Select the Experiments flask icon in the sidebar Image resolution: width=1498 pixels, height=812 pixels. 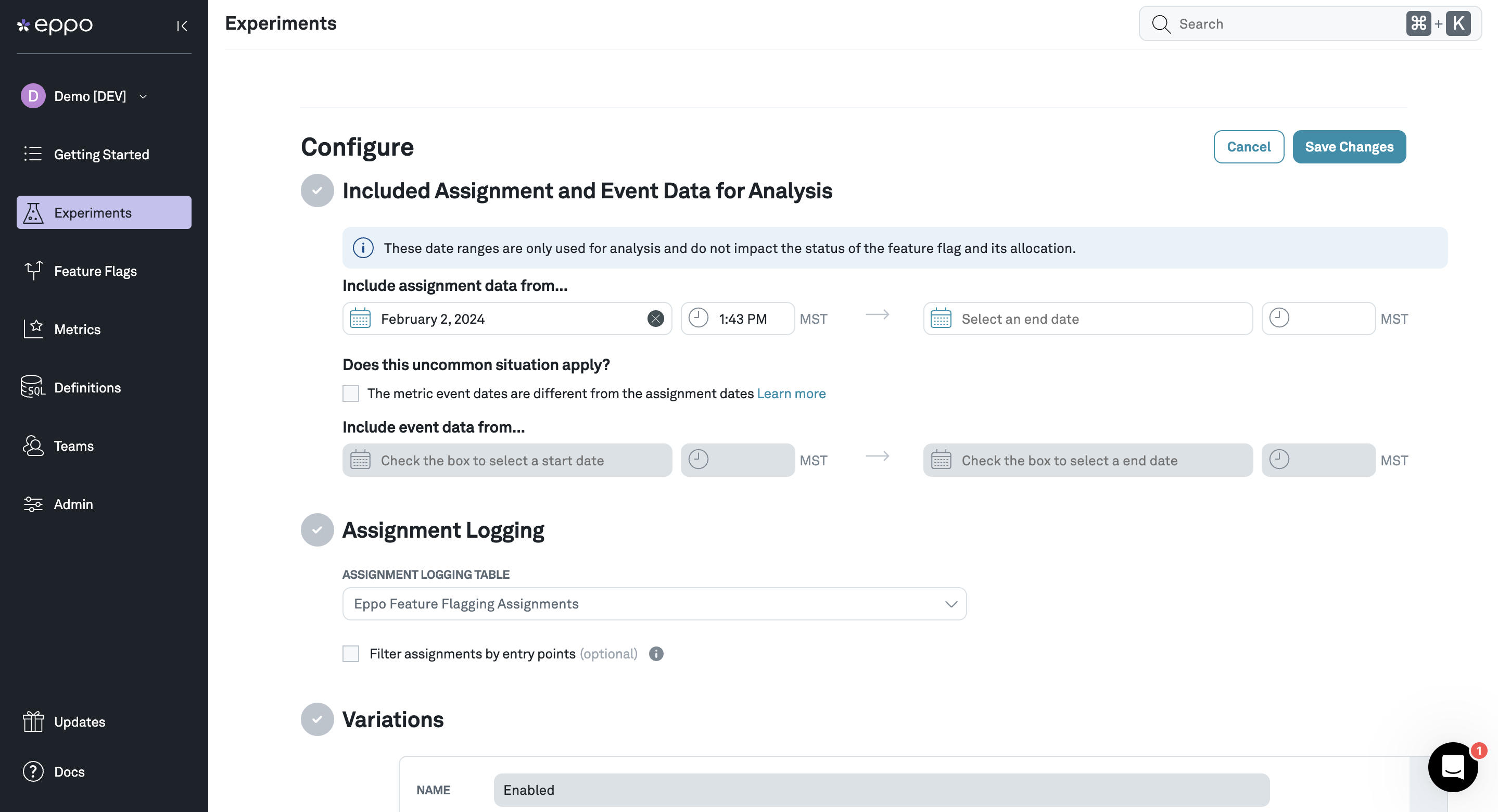[x=33, y=212]
